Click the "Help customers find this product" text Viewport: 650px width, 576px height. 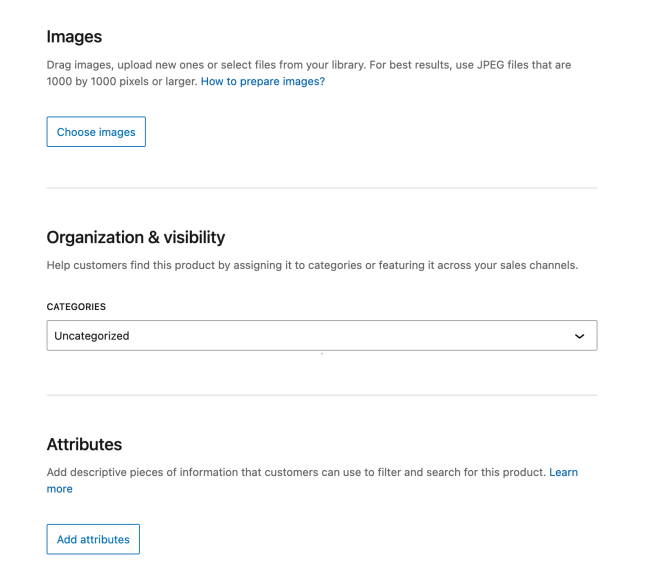[x=140, y=266]
